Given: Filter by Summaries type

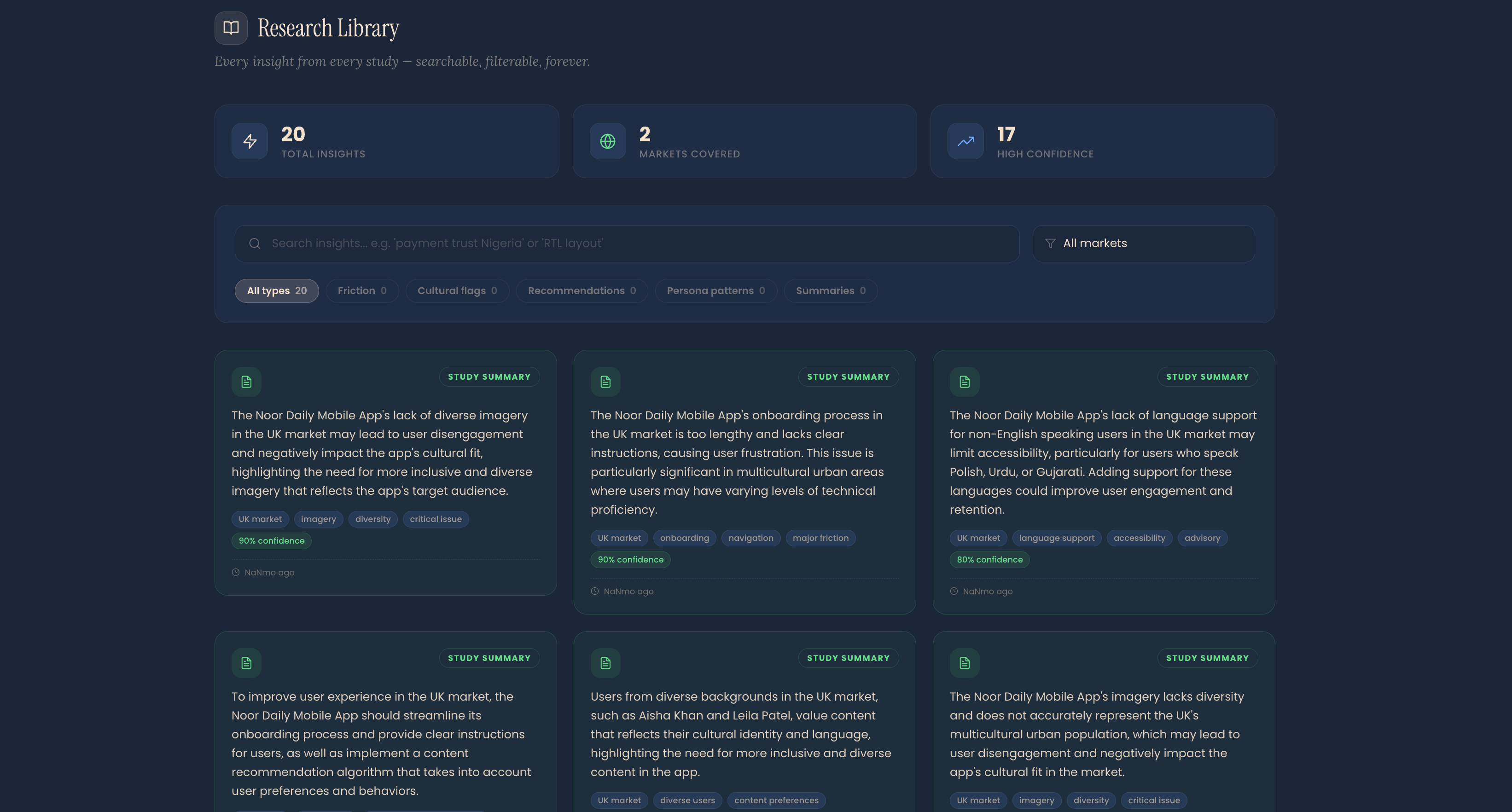Looking at the screenshot, I should coord(830,291).
